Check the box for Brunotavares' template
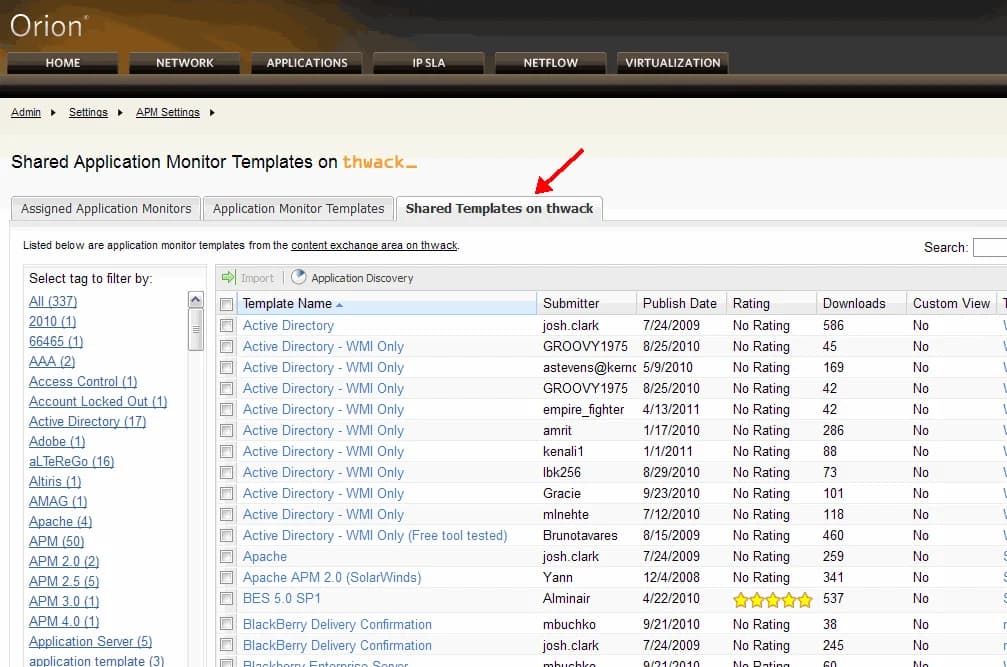The image size is (1007, 667). 226,535
